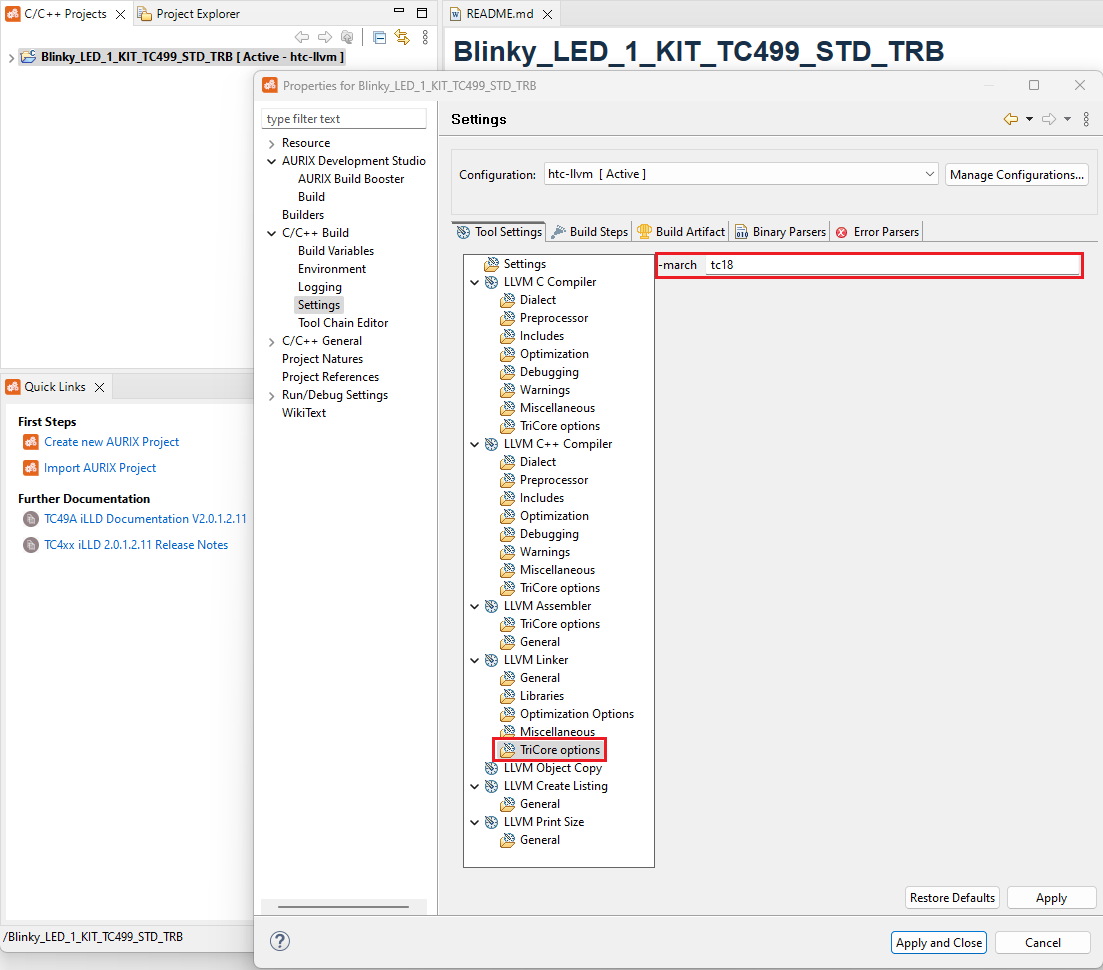
Task: Click the -march text field
Action: pyautogui.click(x=890, y=265)
